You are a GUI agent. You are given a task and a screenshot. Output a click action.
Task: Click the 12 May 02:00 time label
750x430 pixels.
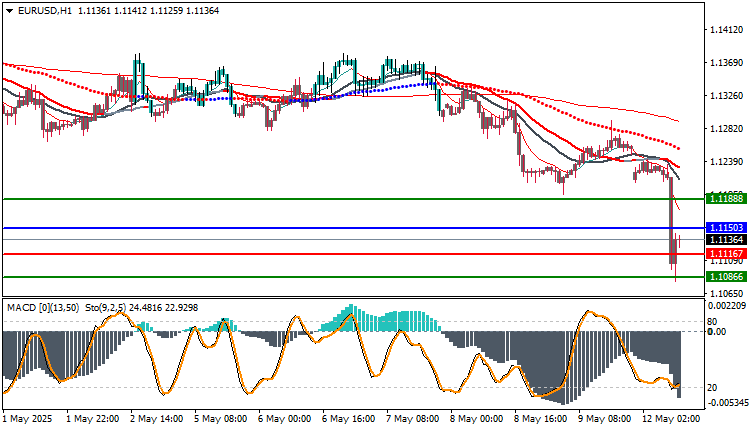click(x=671, y=419)
